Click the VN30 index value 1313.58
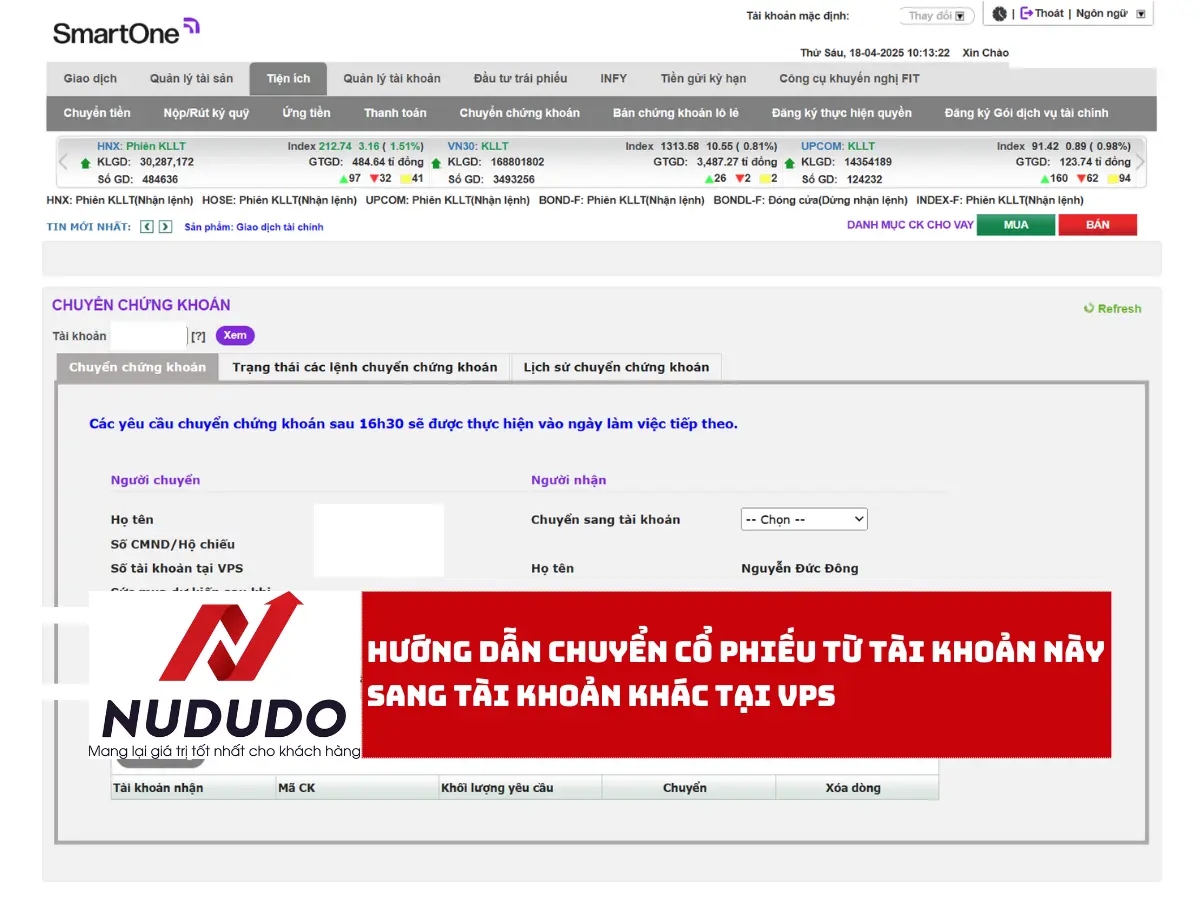This screenshot has width=1200, height=900. 680,146
